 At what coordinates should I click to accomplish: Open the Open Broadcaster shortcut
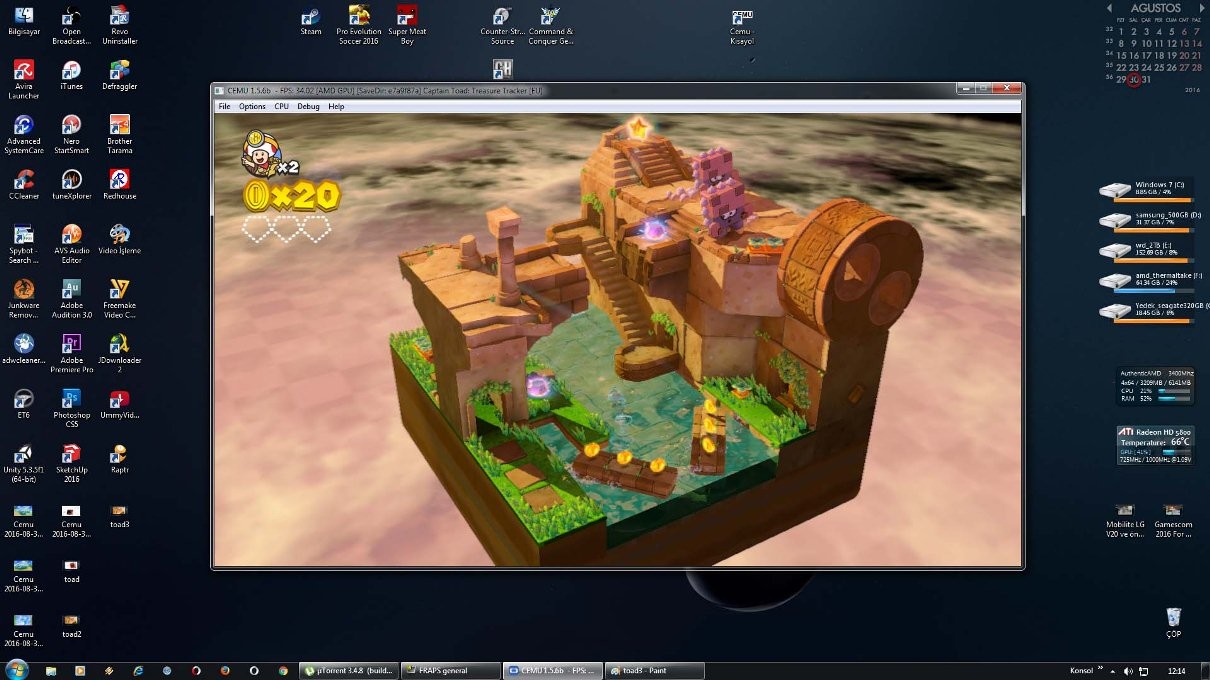[x=71, y=25]
